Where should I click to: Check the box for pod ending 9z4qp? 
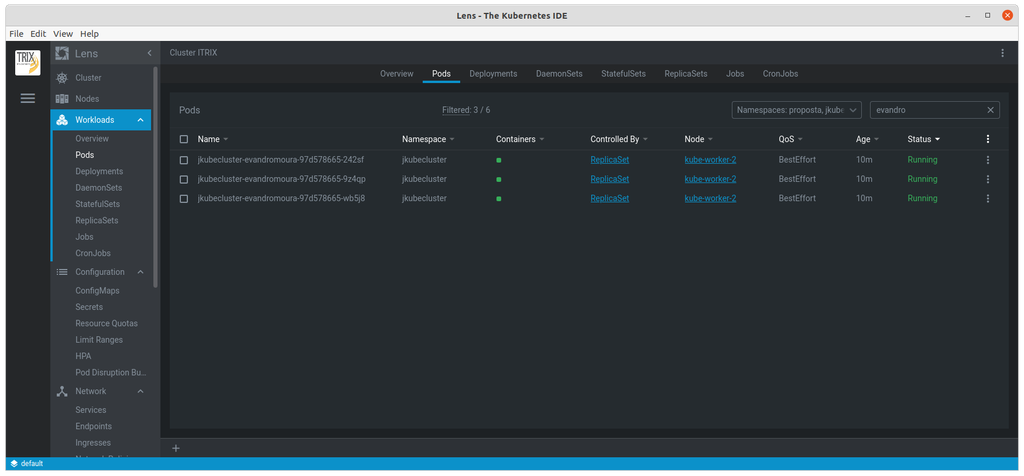coord(184,179)
